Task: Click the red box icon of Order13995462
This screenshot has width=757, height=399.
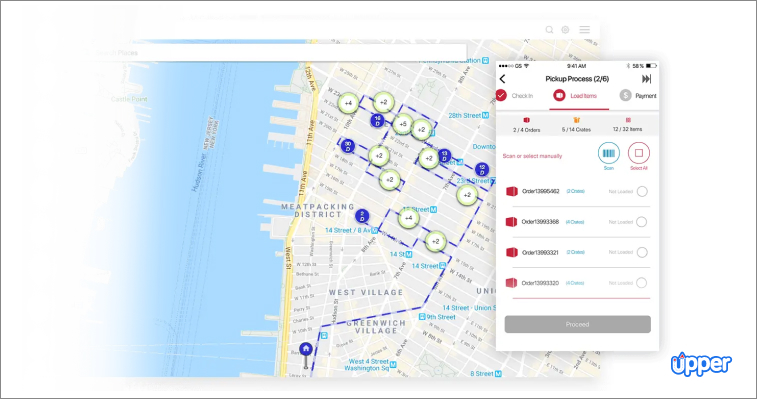Action: click(x=512, y=191)
